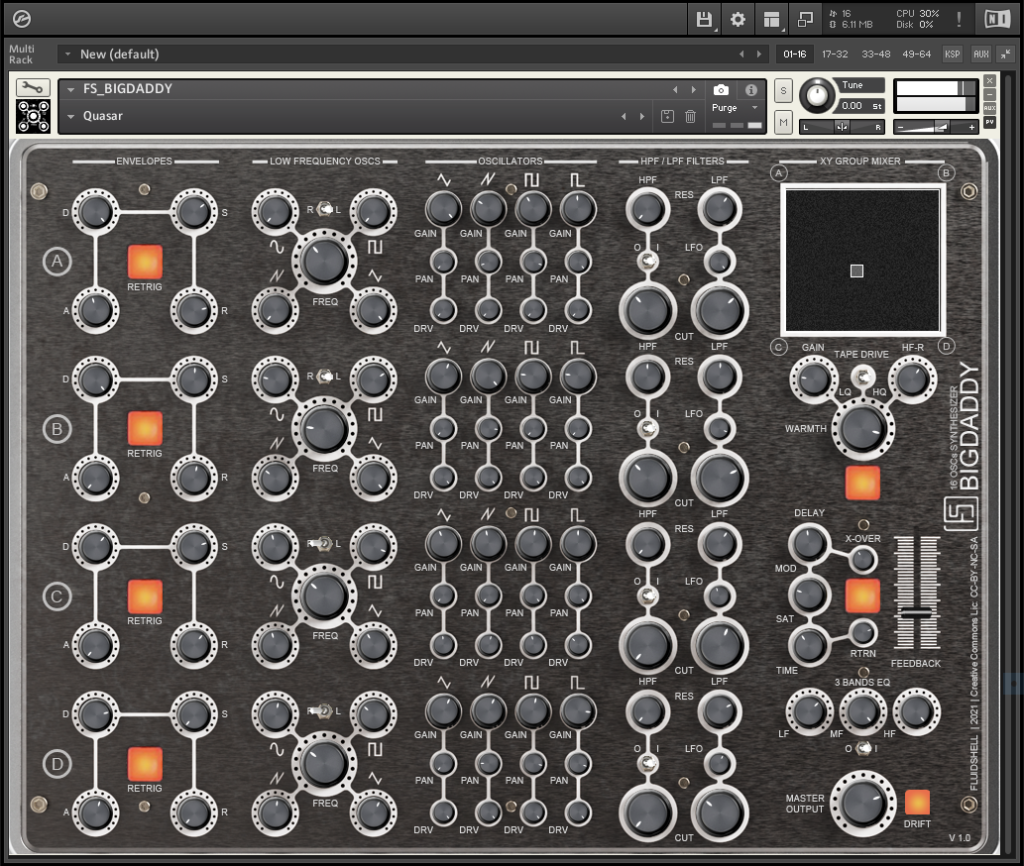This screenshot has height=866, width=1024.
Task: Open the multi rack preset dropdown
Action: [67, 54]
